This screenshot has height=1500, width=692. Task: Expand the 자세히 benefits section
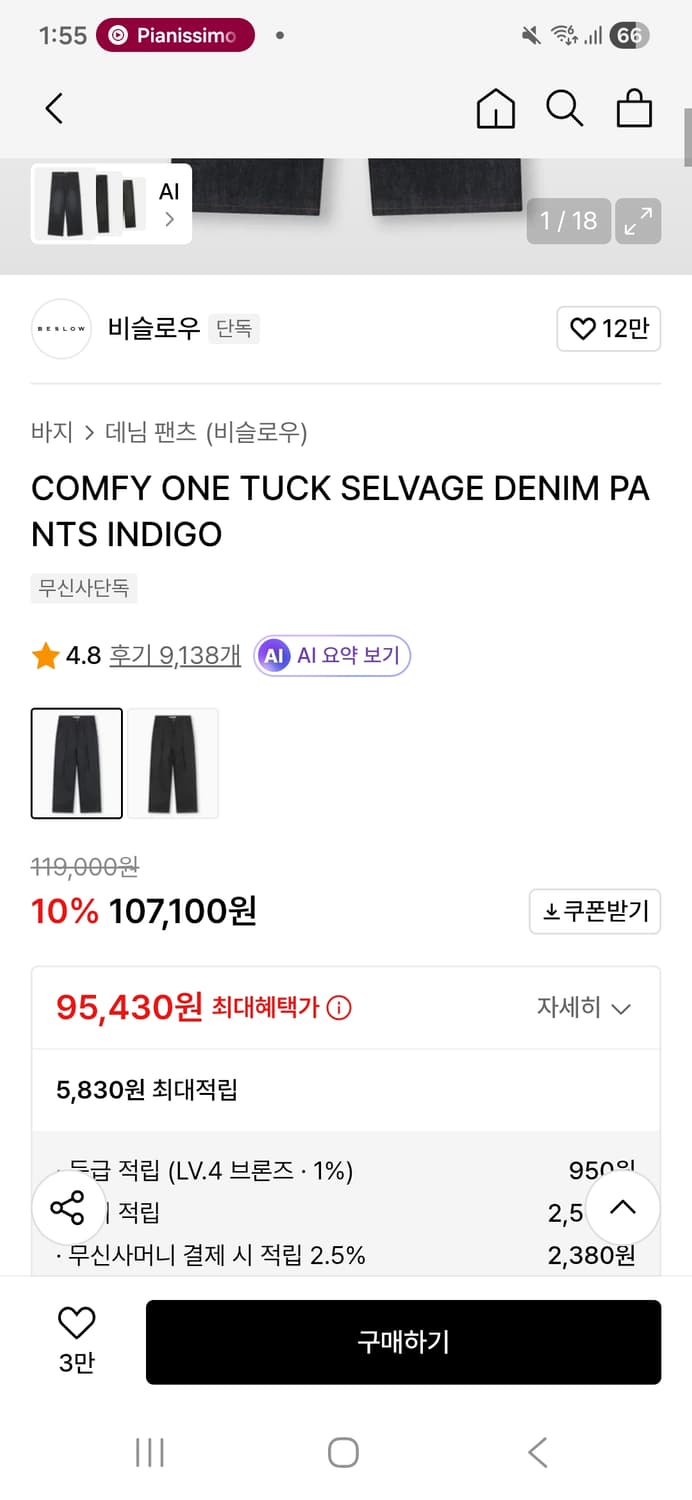pyautogui.click(x=596, y=1008)
